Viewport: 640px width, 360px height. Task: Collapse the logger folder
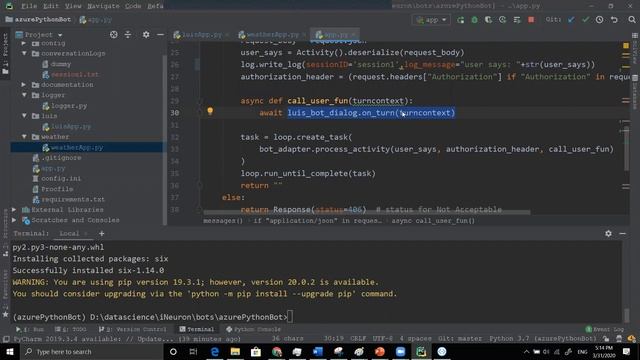click(x=24, y=95)
